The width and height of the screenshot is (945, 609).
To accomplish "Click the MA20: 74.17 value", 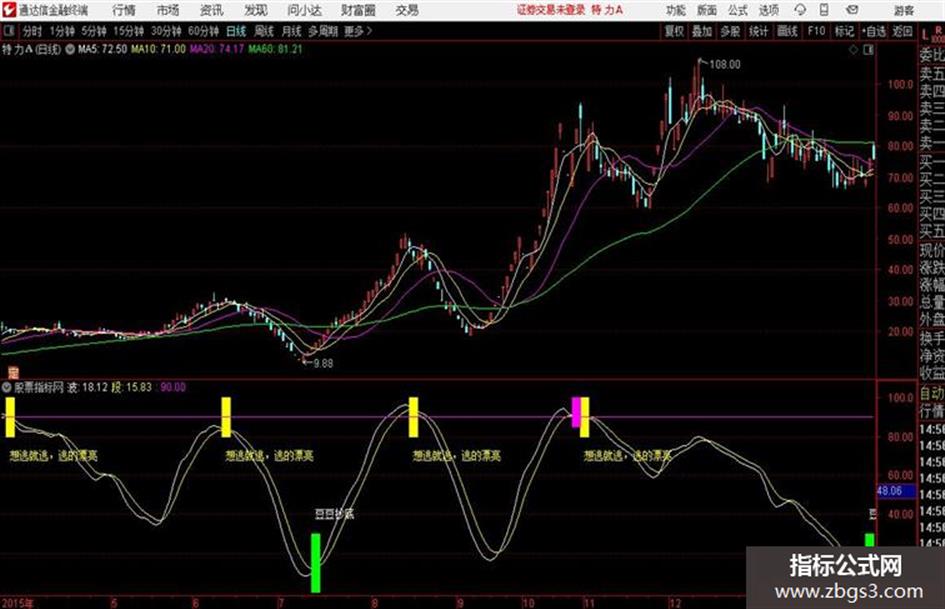I will pos(217,49).
